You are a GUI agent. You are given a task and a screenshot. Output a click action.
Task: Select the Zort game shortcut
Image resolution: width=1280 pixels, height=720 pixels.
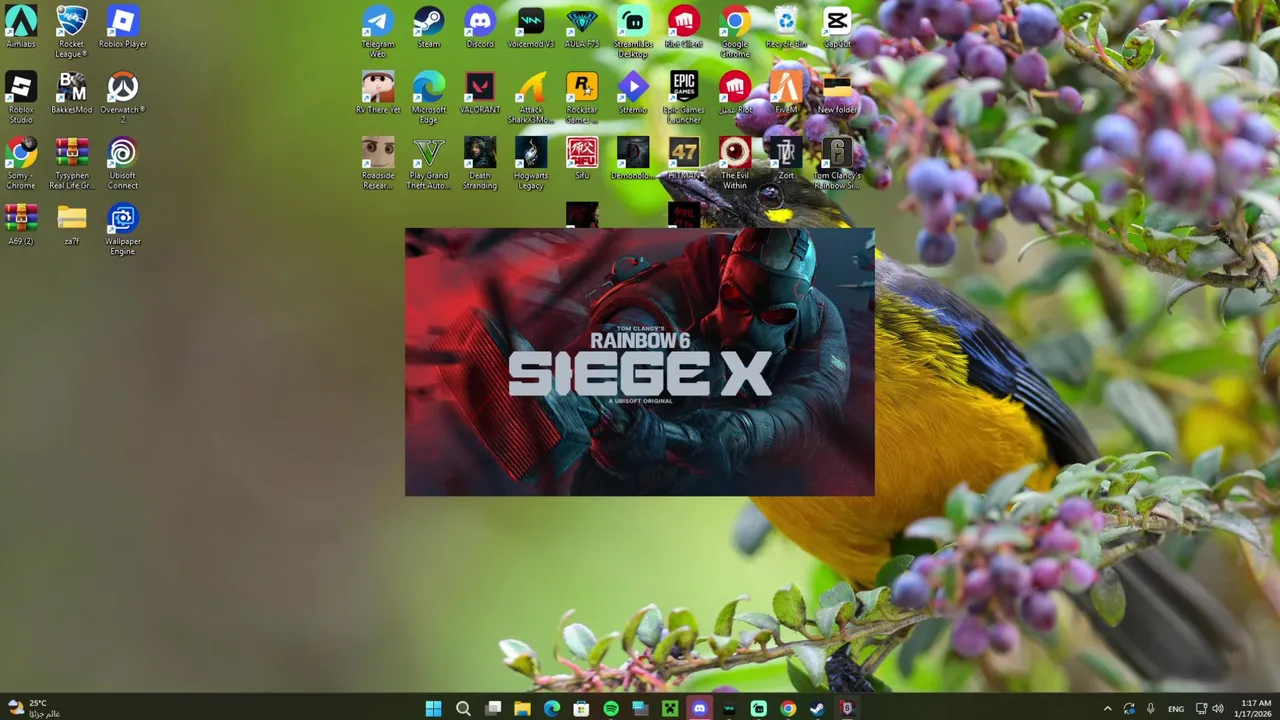point(786,159)
